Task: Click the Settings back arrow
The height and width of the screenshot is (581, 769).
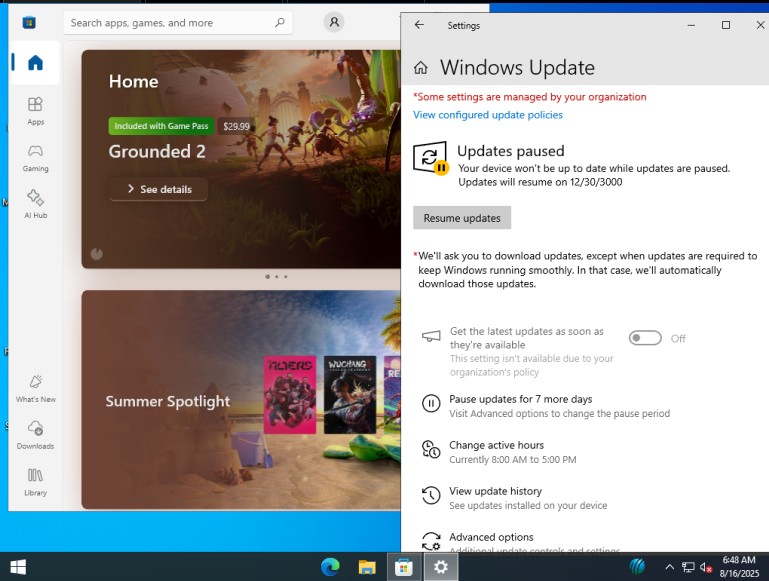Action: (419, 25)
